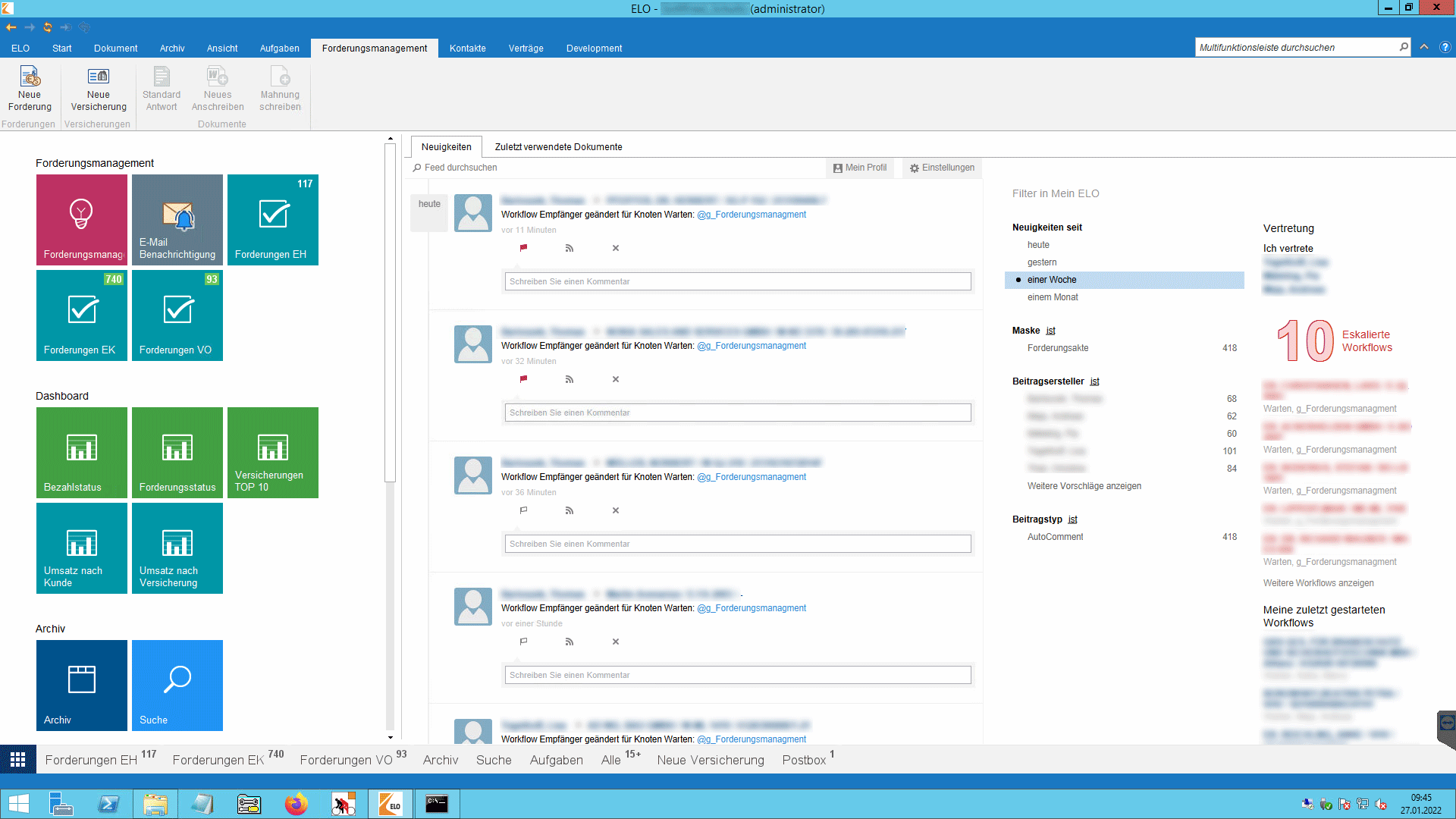Click the back arrow in quick access bar
The image size is (1456, 819).
[11, 27]
